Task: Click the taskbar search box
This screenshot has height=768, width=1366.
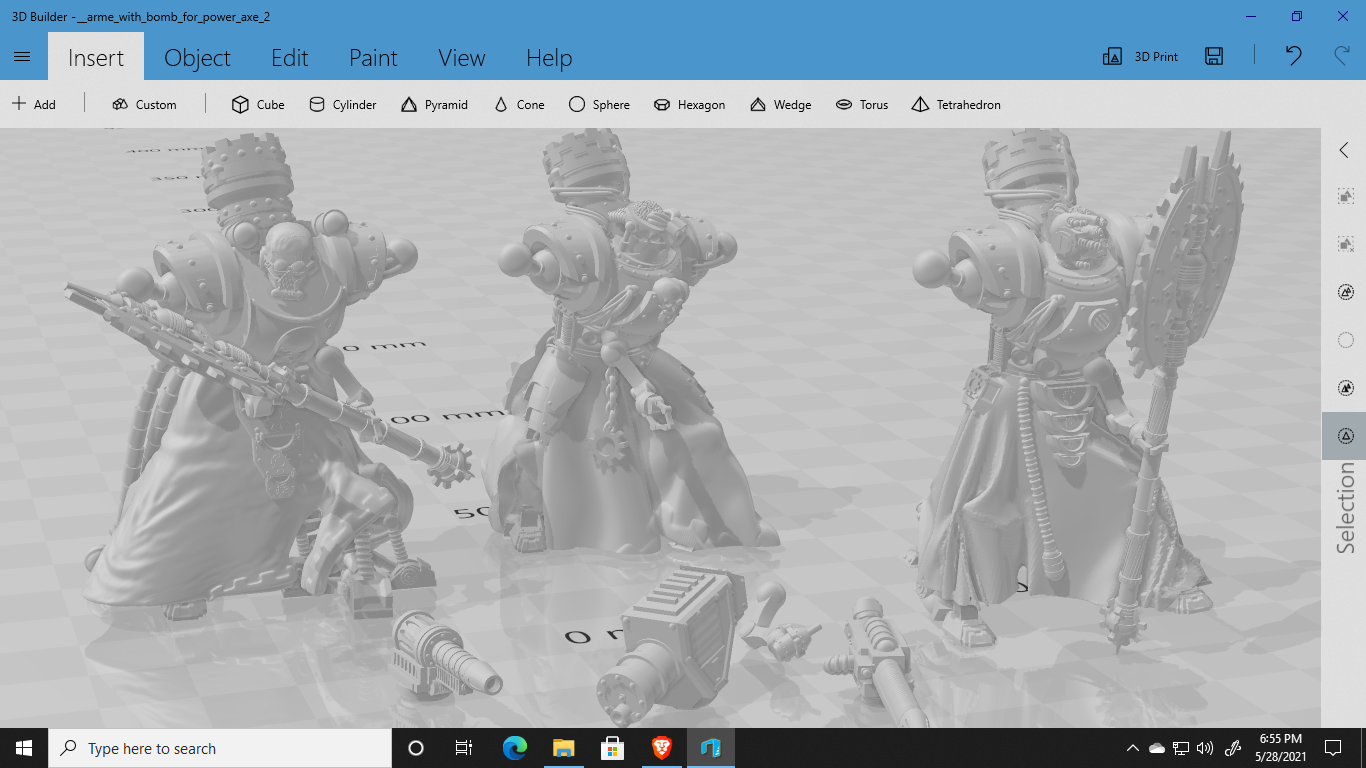Action: 220,748
